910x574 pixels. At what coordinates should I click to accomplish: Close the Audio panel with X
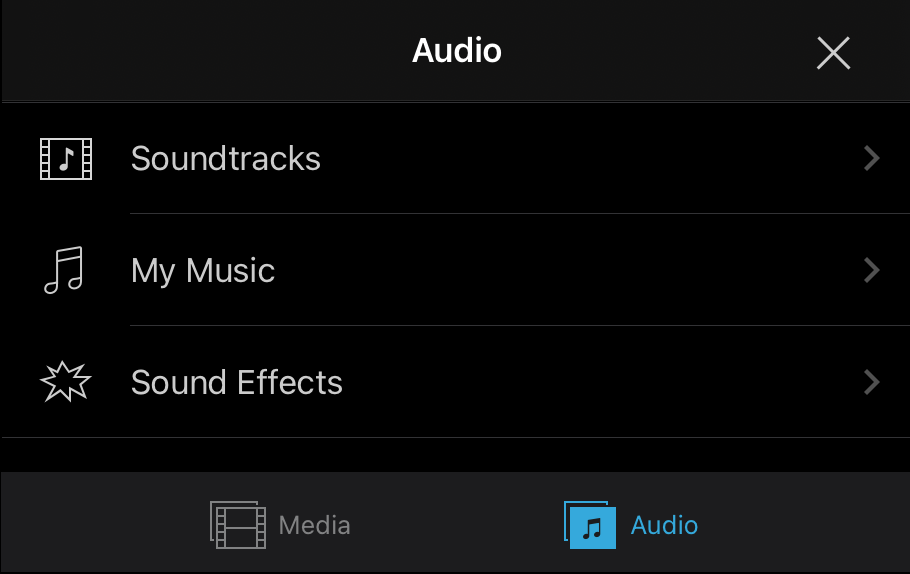pyautogui.click(x=833, y=53)
